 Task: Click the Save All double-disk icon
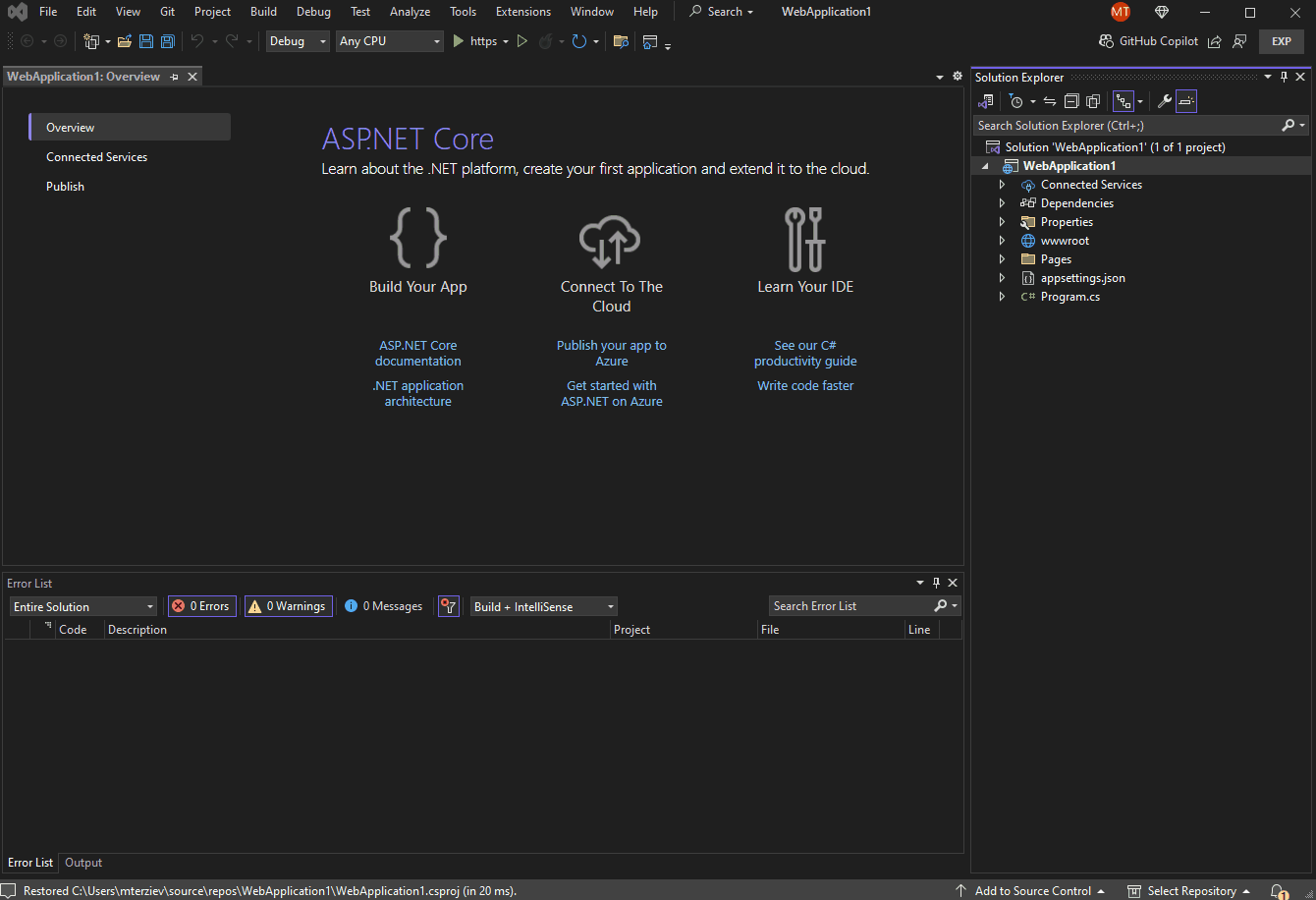pos(168,41)
